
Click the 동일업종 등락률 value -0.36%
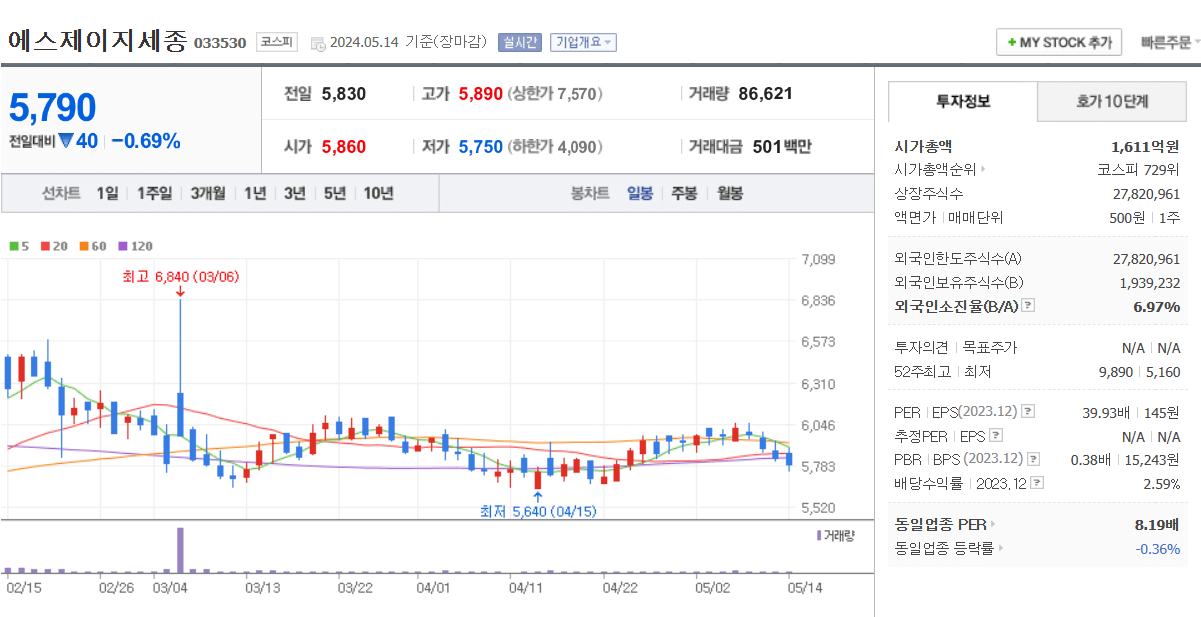tap(1158, 548)
